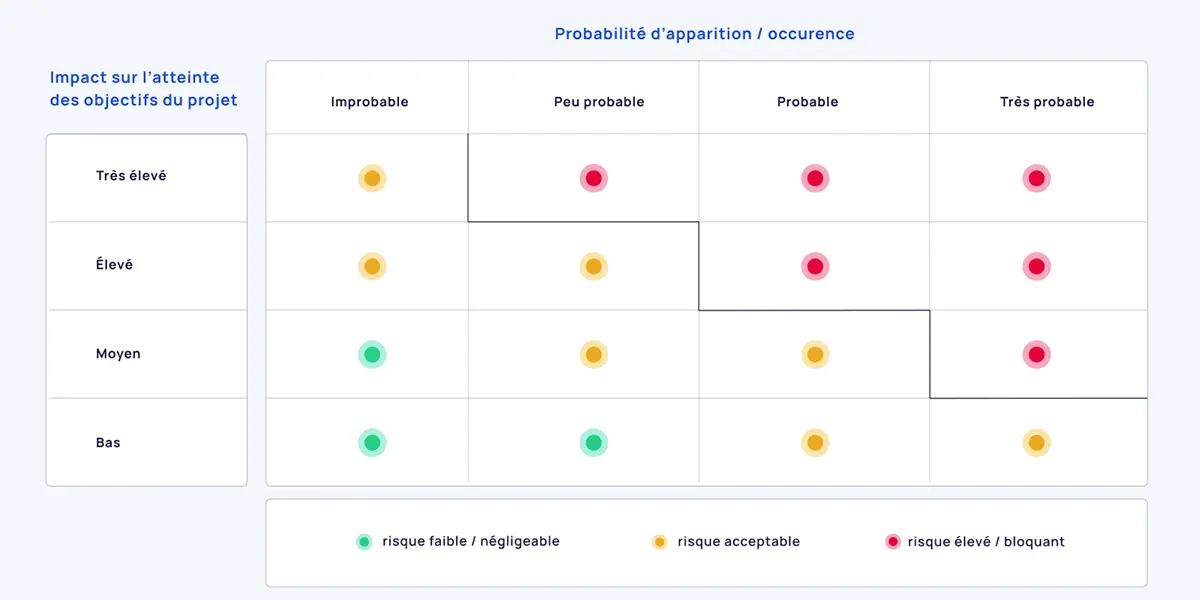Select the red dot at Moyen / Très probable

pos(1036,354)
